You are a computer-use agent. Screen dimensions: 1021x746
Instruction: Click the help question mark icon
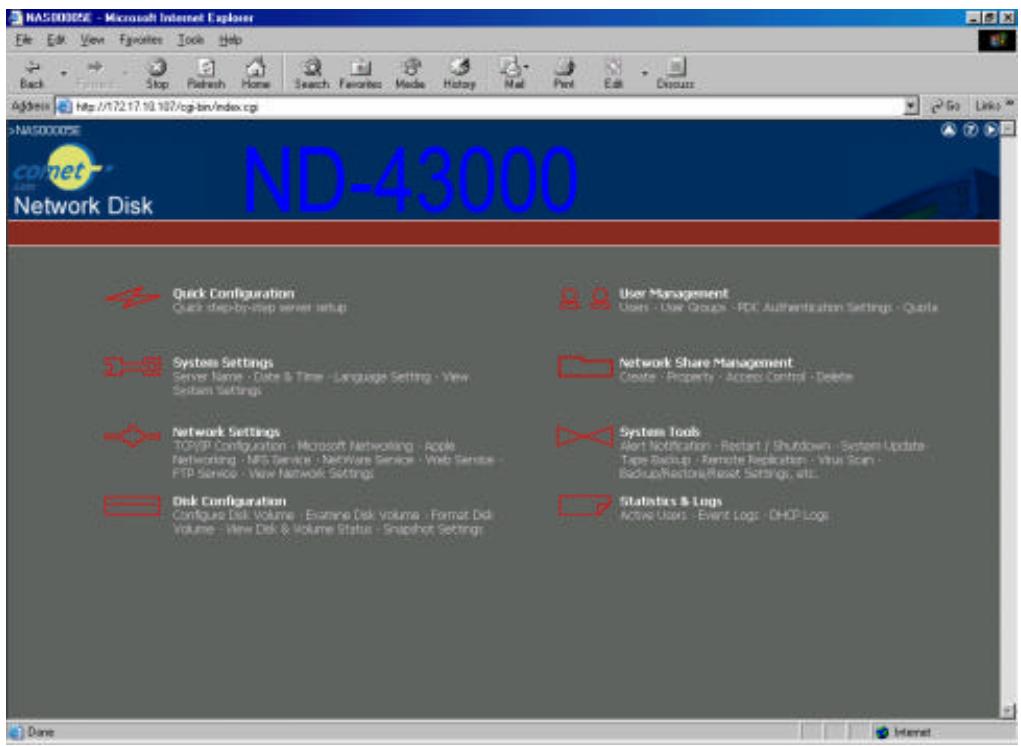pyautogui.click(x=970, y=130)
